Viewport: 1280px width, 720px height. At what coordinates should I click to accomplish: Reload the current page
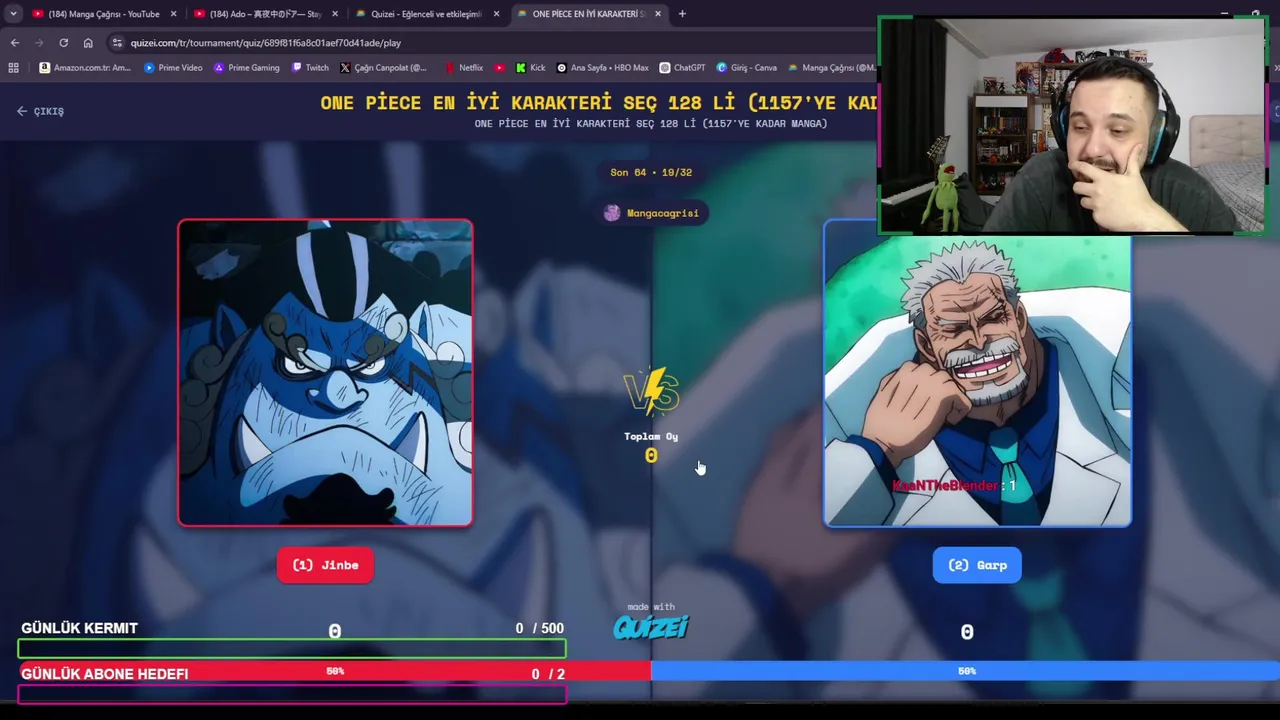[63, 43]
